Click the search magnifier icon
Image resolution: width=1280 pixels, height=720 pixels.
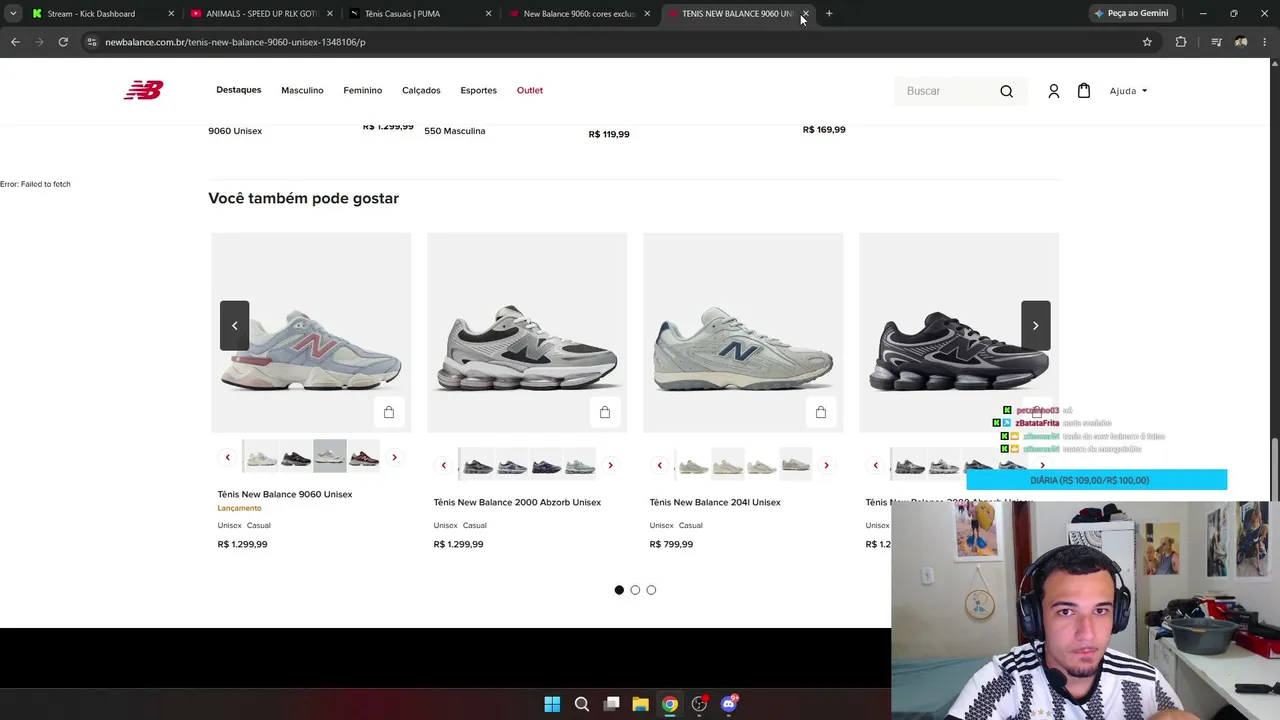tap(1006, 91)
